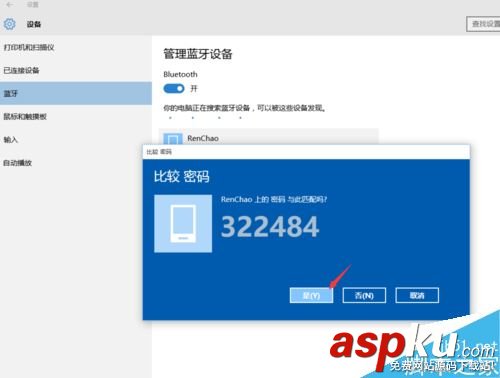Click the No (否) button
The image size is (500, 378).
[x=364, y=295]
